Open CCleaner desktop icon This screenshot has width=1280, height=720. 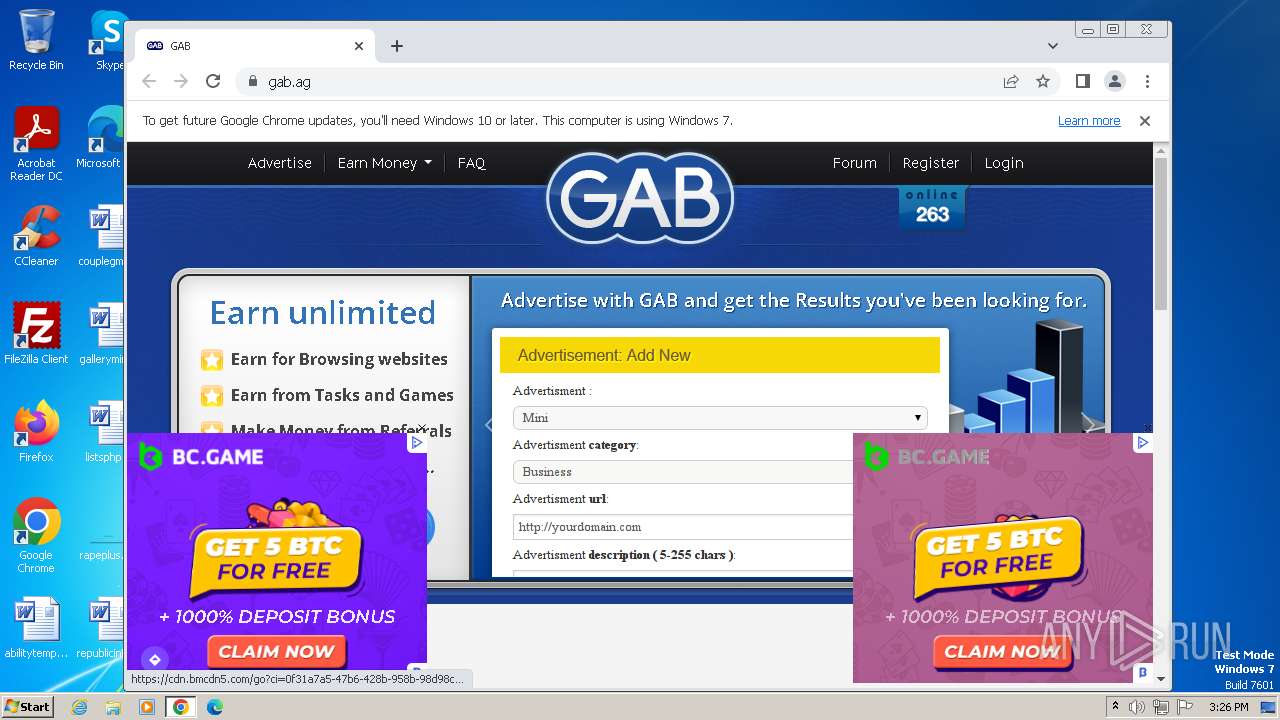[36, 237]
